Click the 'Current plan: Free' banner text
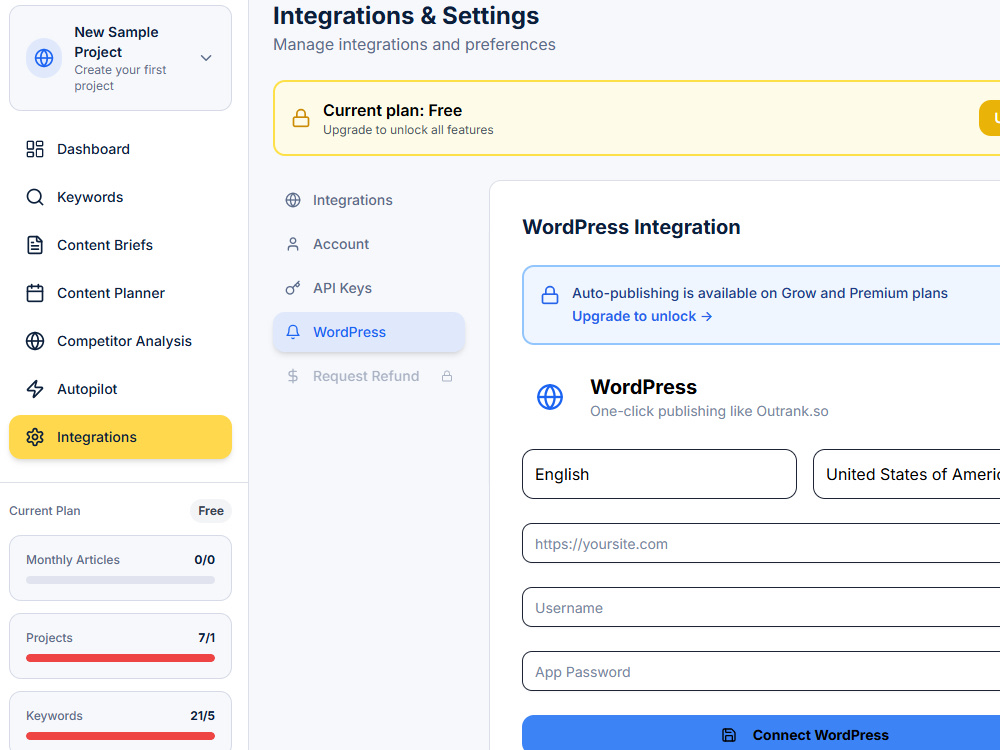The image size is (1000, 750). pos(392,110)
